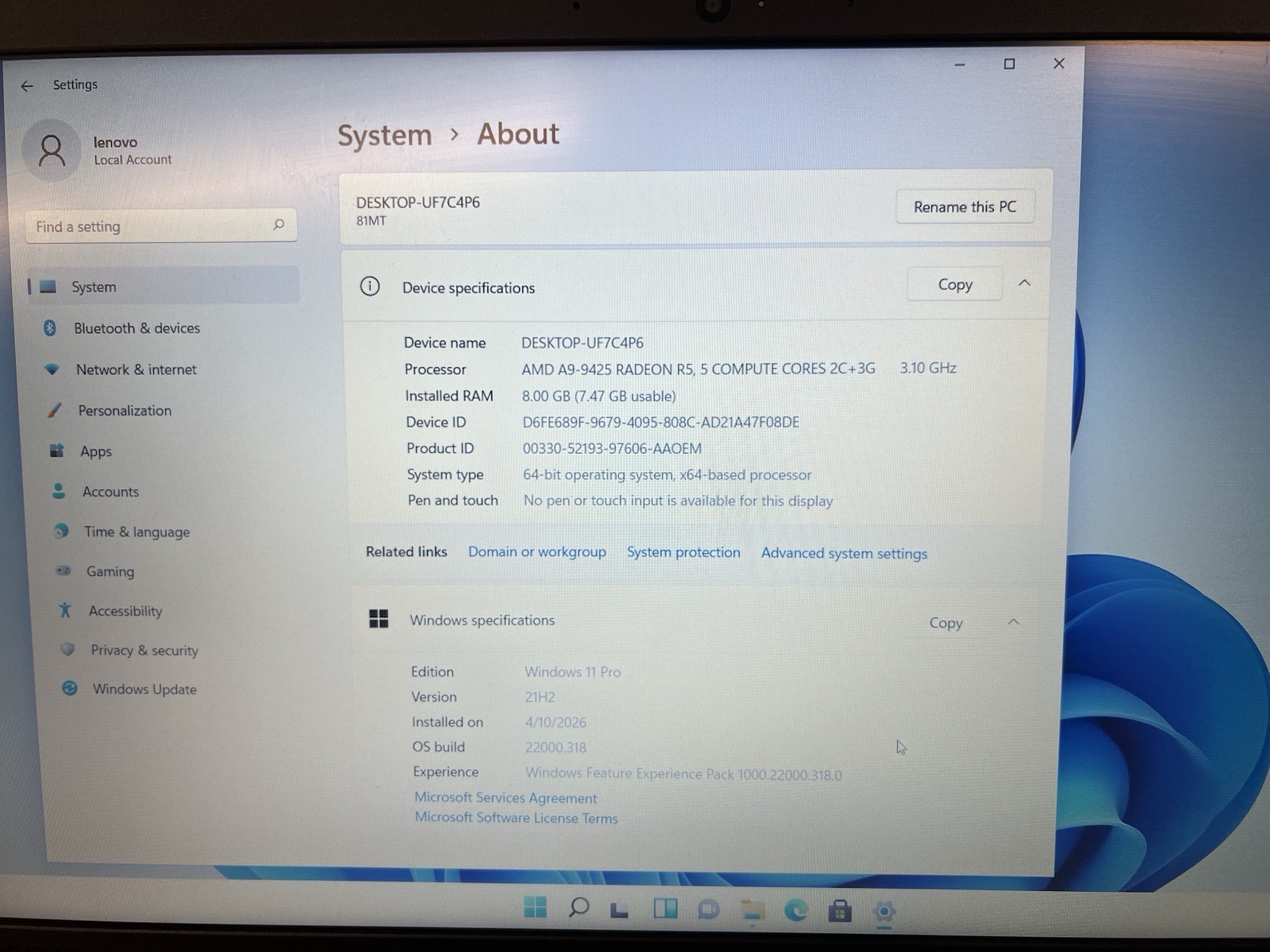Click the lenovo user profile avatar
The width and height of the screenshot is (1270, 952).
pyautogui.click(x=52, y=150)
